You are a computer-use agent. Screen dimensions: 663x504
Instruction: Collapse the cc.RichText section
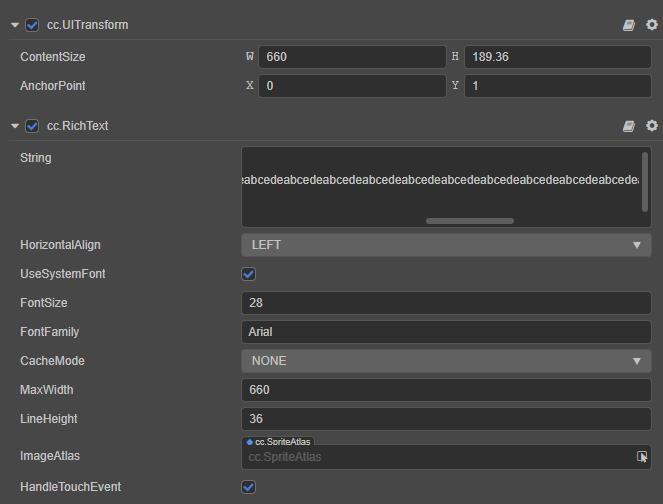14,126
